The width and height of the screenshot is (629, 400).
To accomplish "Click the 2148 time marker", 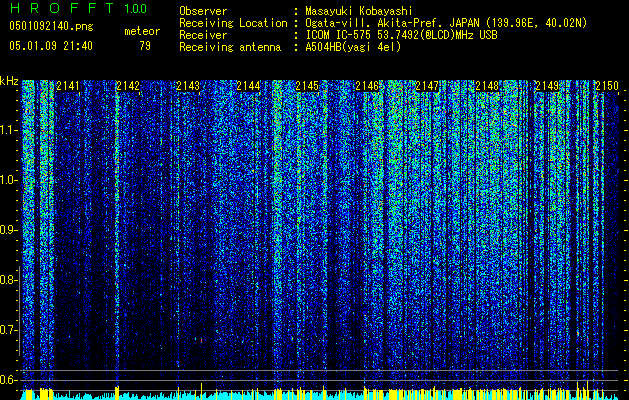I will tap(487, 86).
